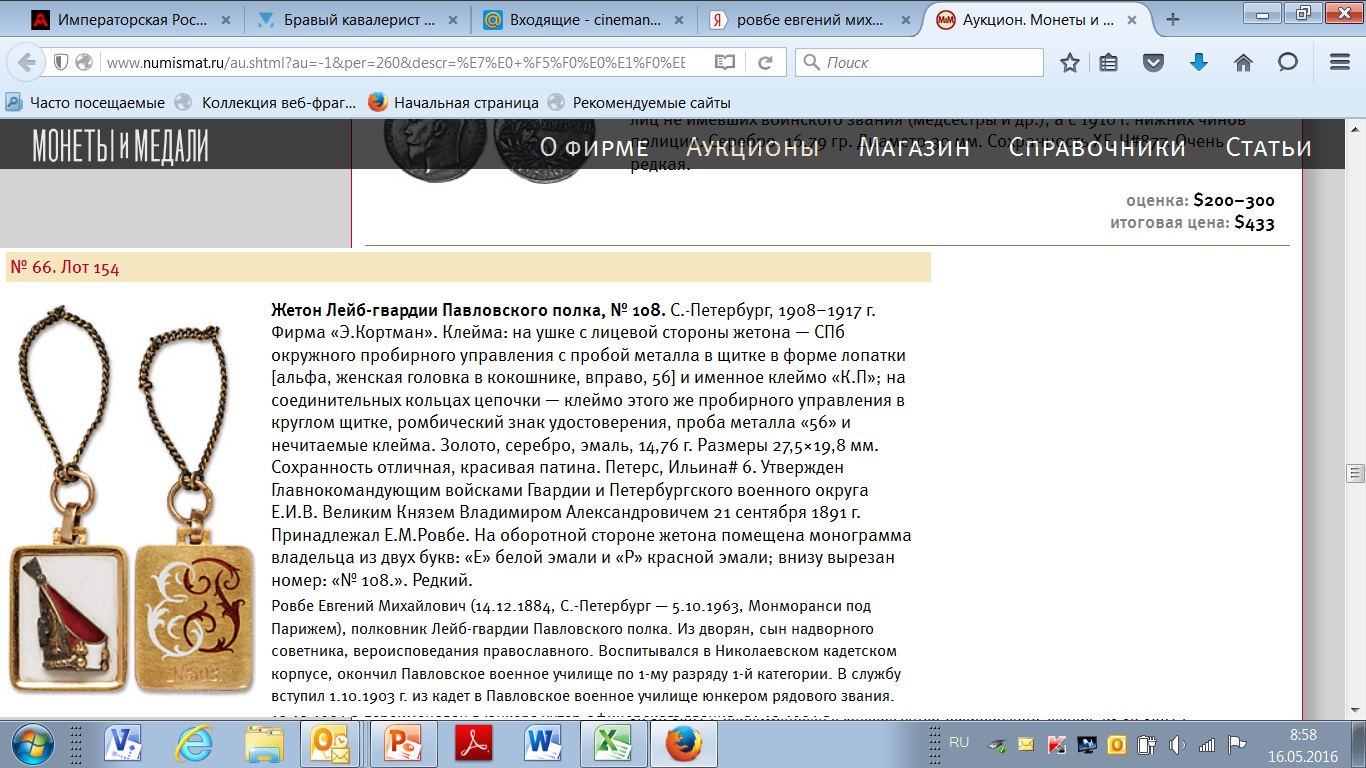The width and height of the screenshot is (1366, 768).
Task: Click the globe site info icon
Action: 84,62
